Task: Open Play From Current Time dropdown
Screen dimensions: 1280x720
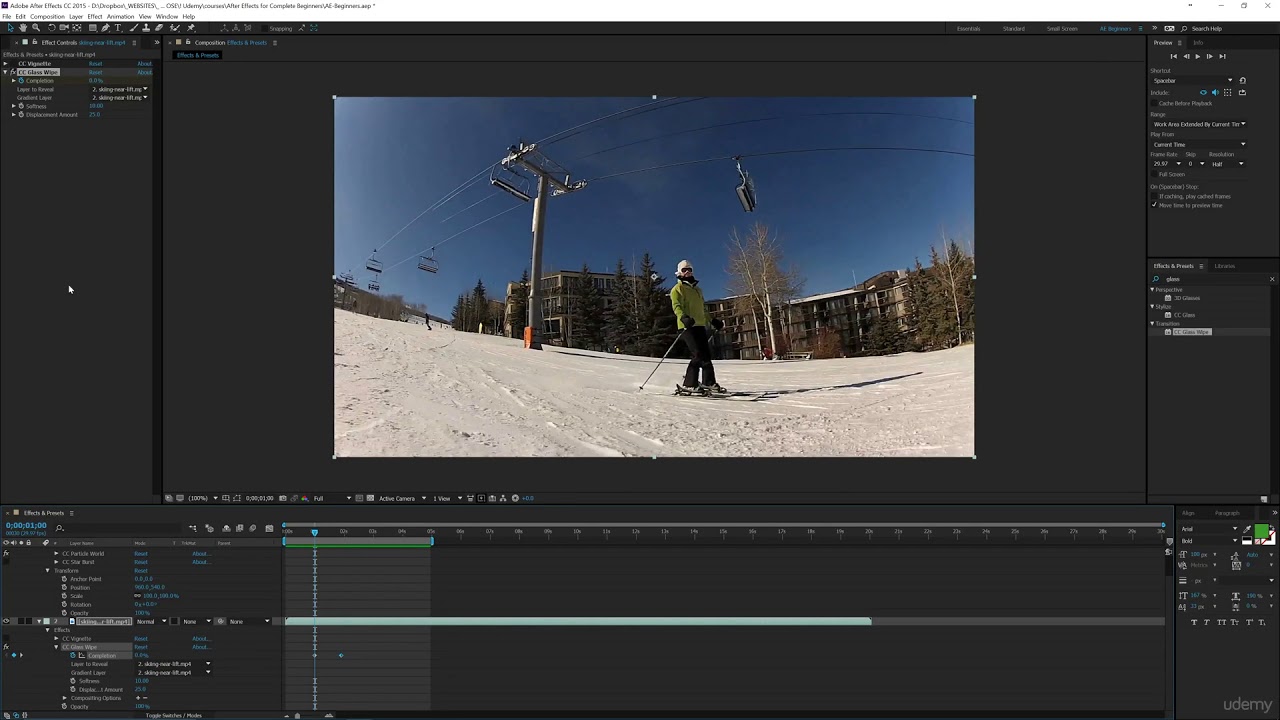Action: click(1198, 144)
